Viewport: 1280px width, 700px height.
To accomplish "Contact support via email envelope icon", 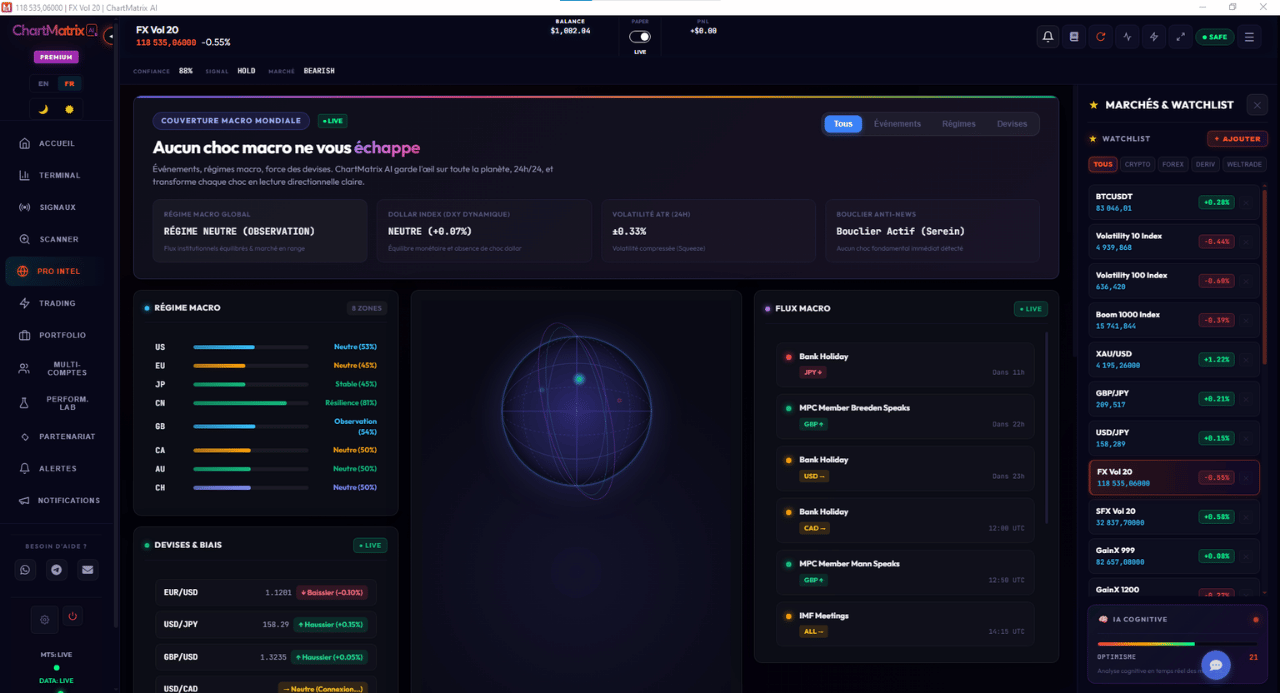I will tap(88, 570).
